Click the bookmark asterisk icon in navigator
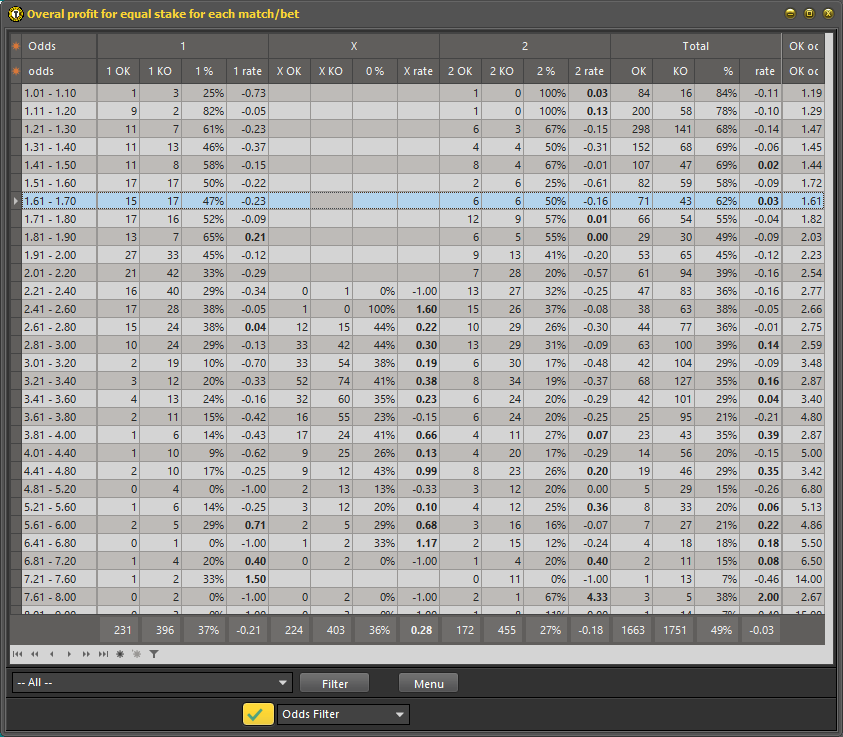 [119, 654]
